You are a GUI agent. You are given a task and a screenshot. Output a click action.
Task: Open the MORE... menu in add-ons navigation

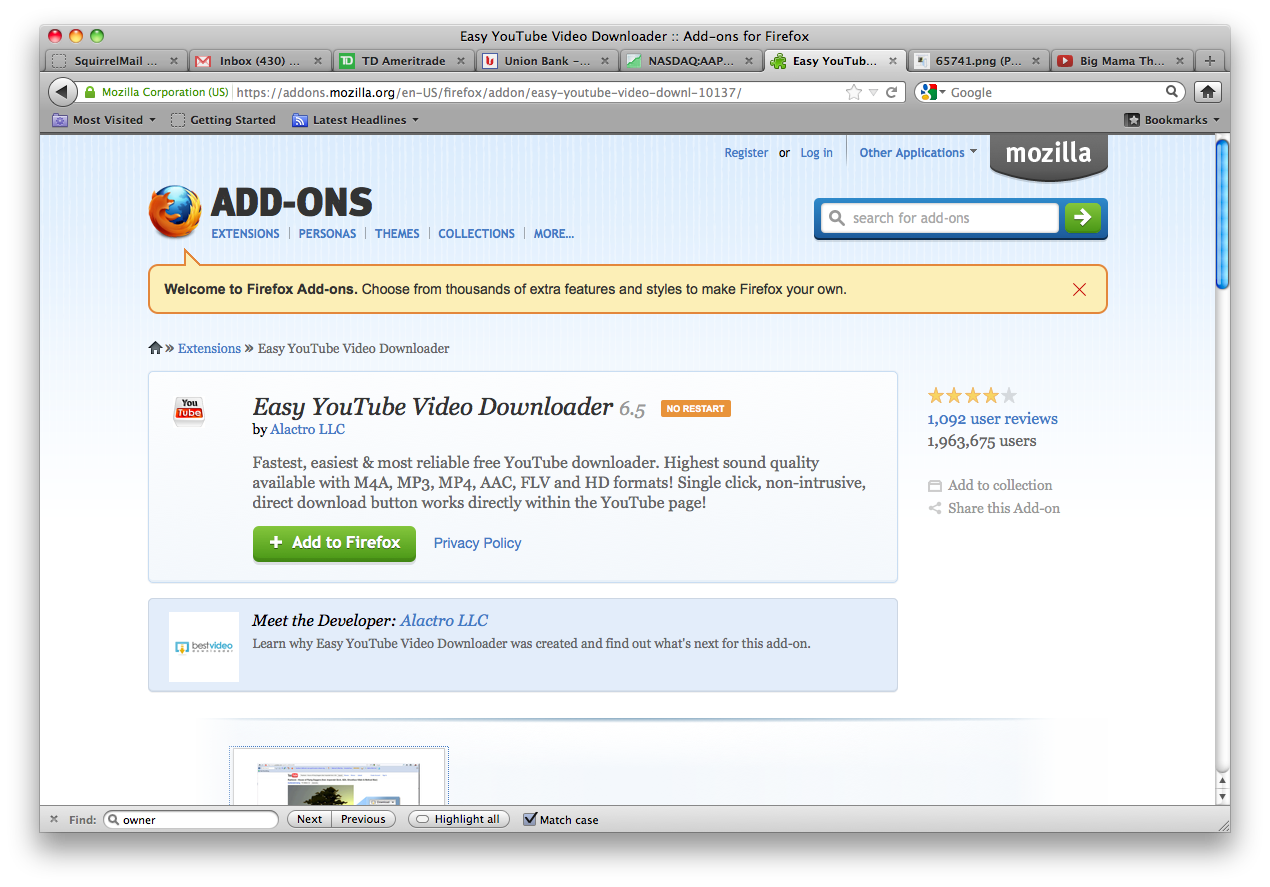click(554, 233)
